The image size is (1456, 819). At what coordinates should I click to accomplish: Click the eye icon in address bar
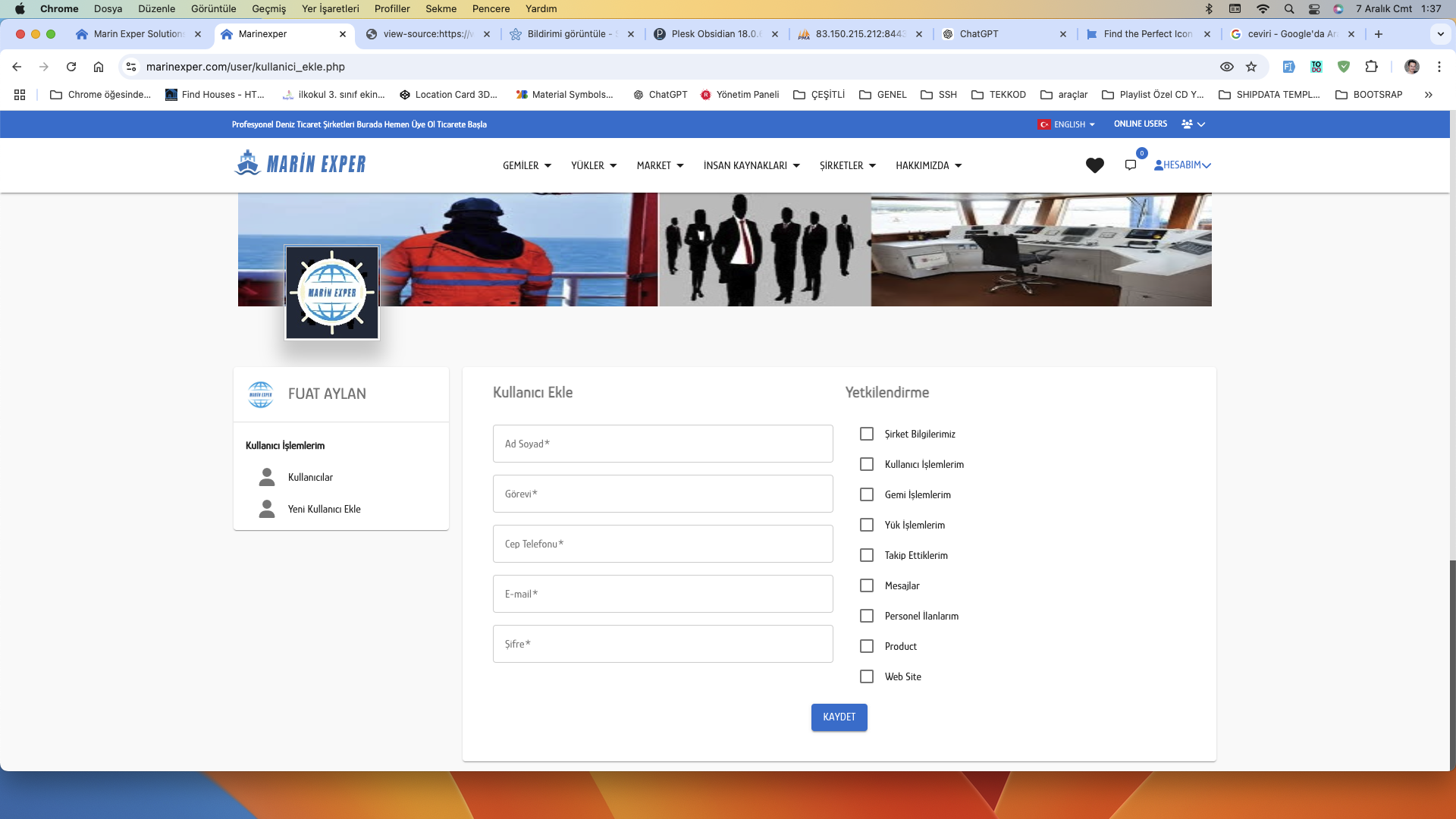pyautogui.click(x=1226, y=67)
